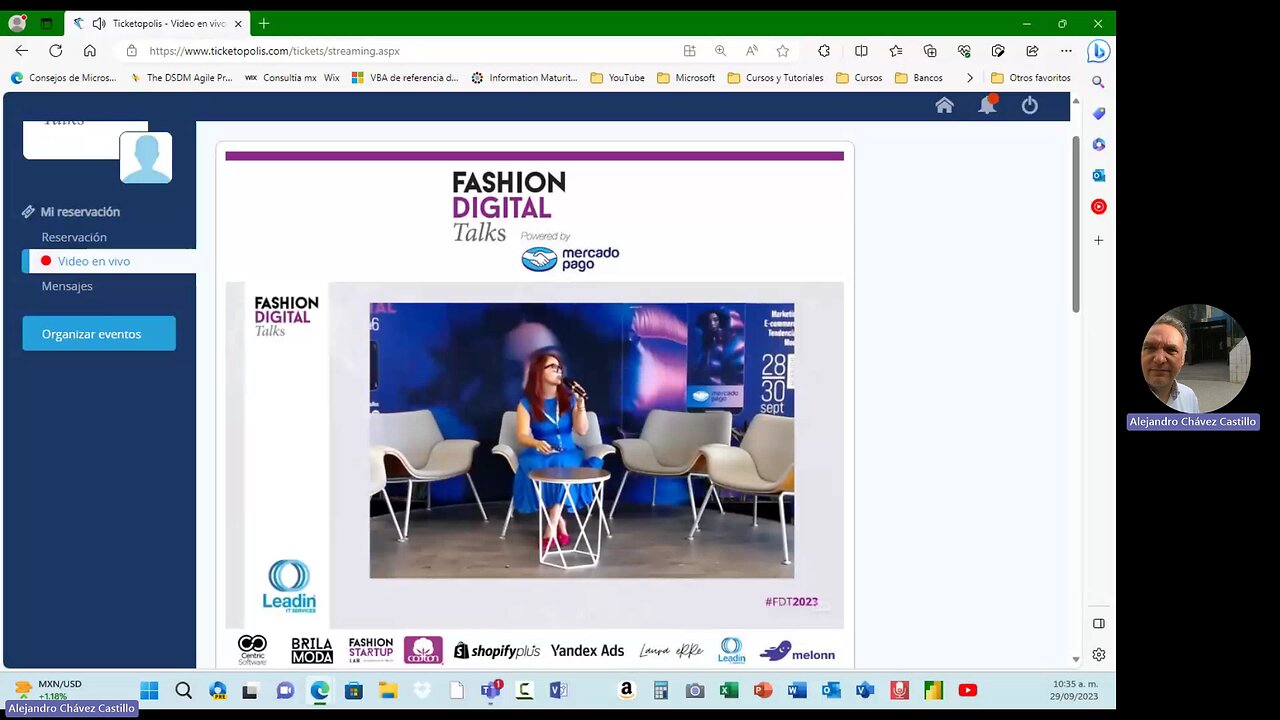Open the user profile avatar in sidebar
The width and height of the screenshot is (1280, 720).
146,157
